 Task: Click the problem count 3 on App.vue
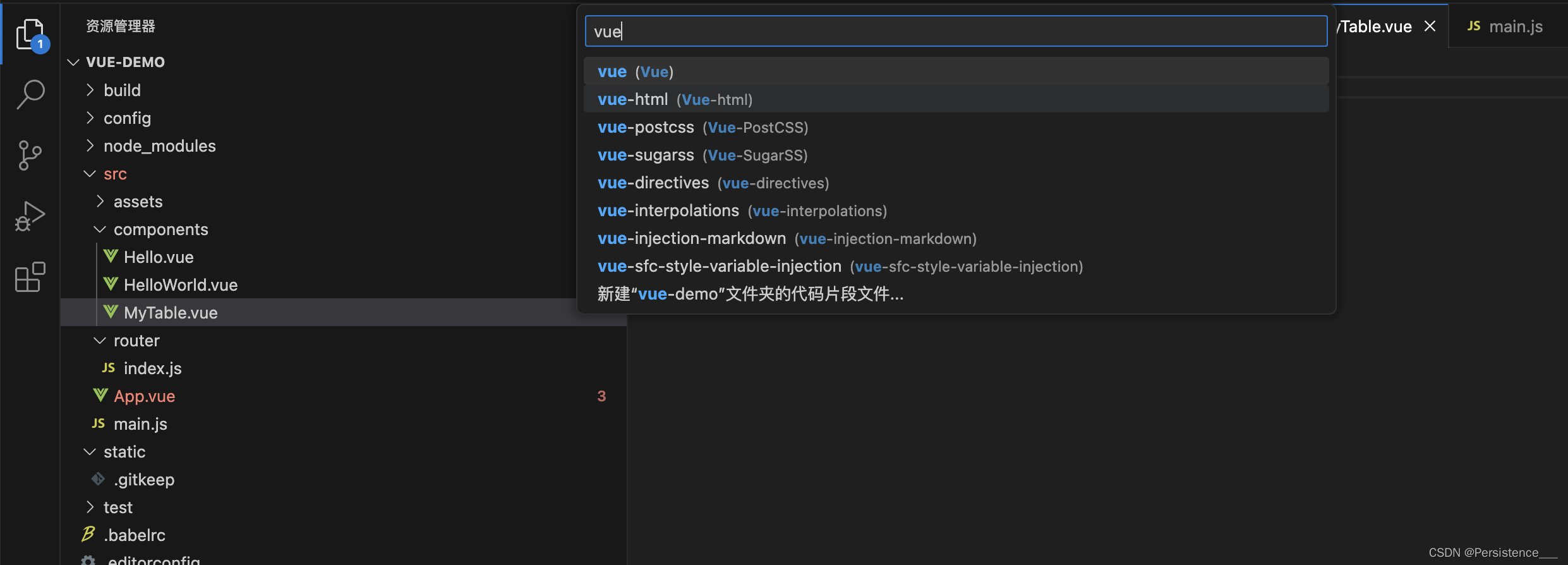point(601,396)
